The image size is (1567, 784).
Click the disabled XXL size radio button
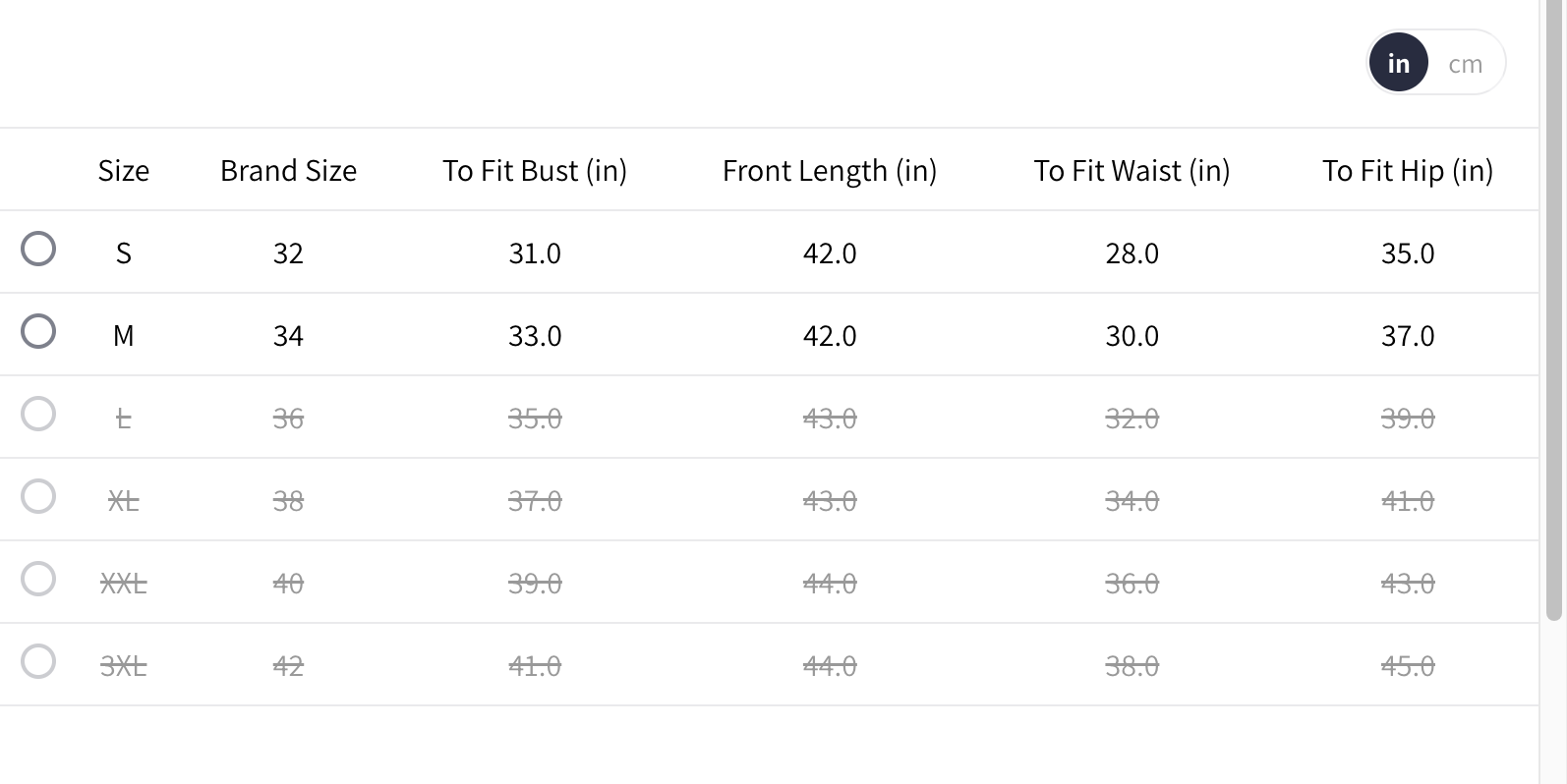38,579
